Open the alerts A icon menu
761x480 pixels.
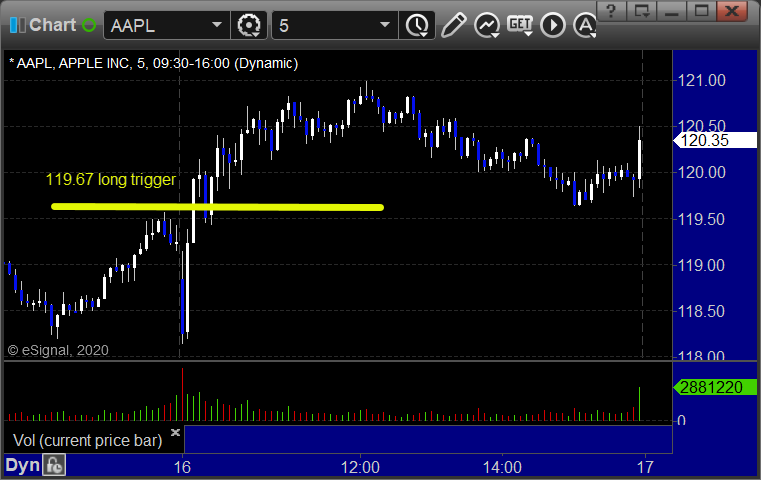pyautogui.click(x=585, y=25)
